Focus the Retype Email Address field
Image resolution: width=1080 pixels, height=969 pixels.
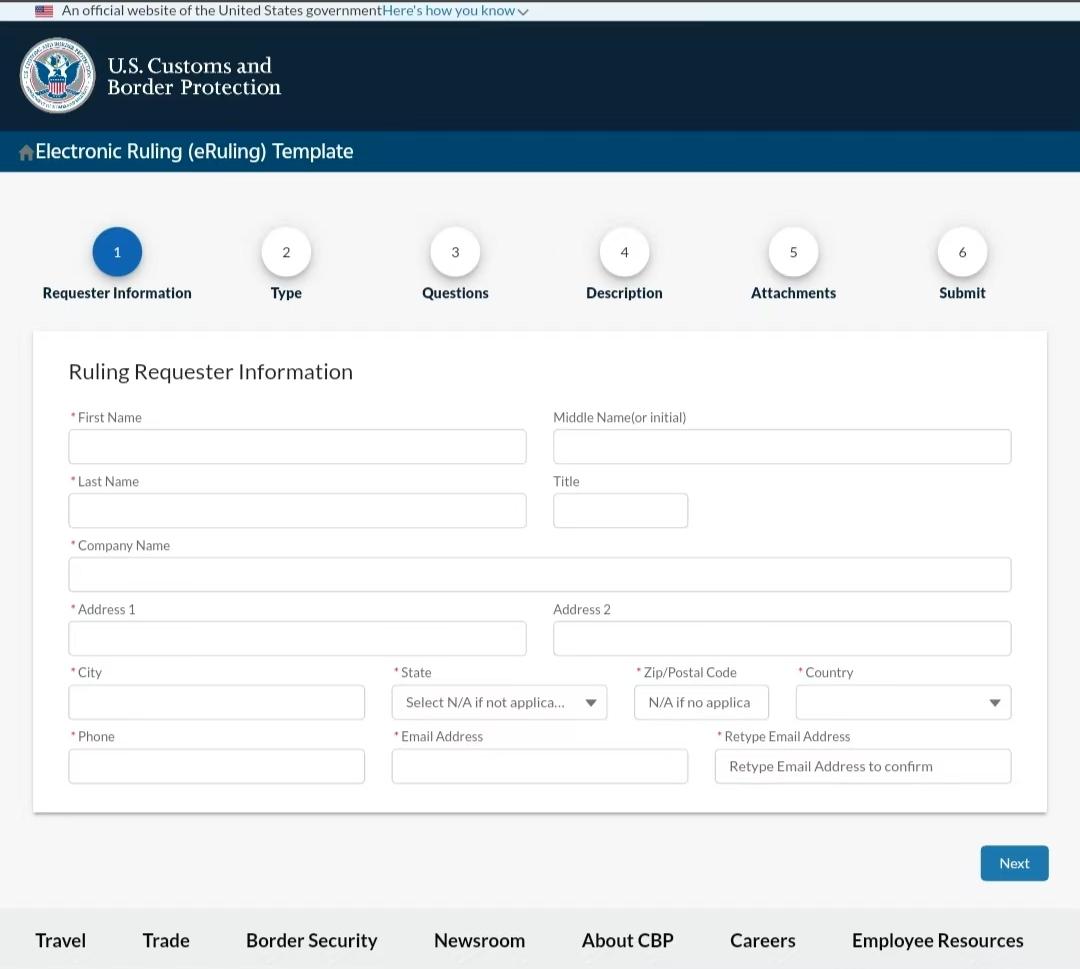(863, 767)
